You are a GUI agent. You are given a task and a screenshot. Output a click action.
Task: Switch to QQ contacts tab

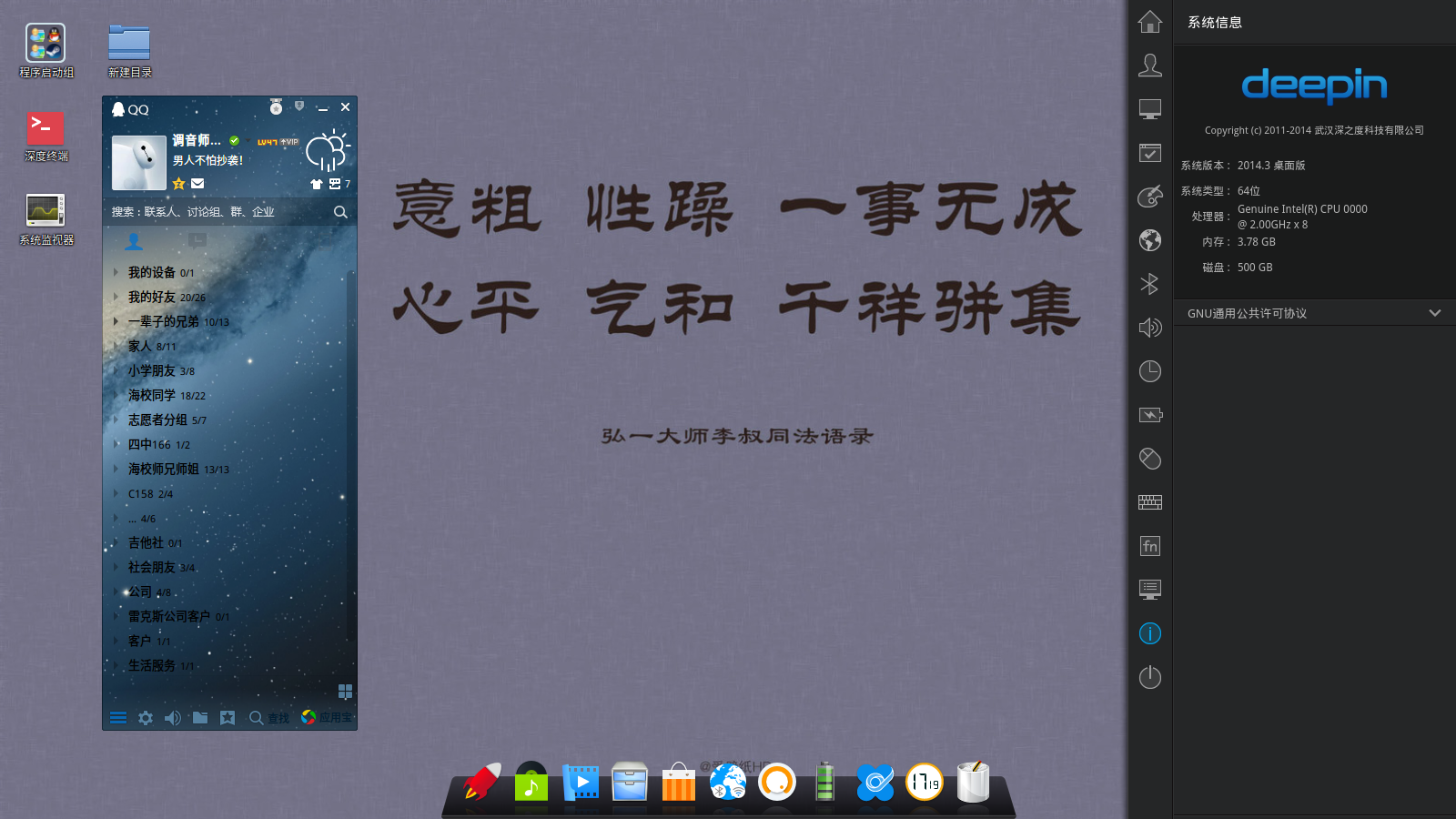[134, 241]
